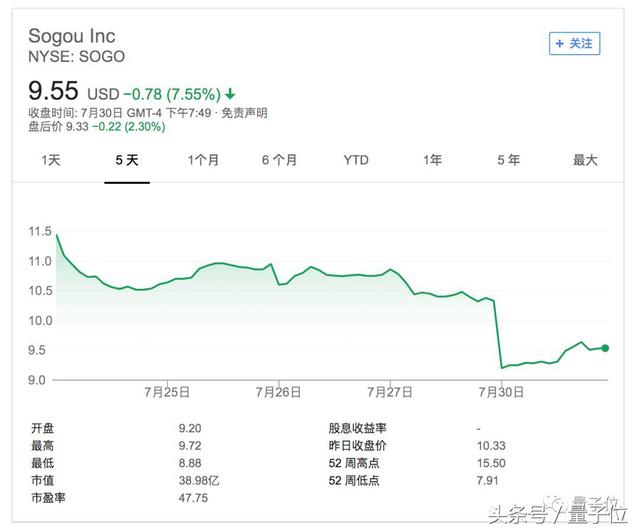Click the Sogou Inc title
Screen dimensions: 640x532
72,37
